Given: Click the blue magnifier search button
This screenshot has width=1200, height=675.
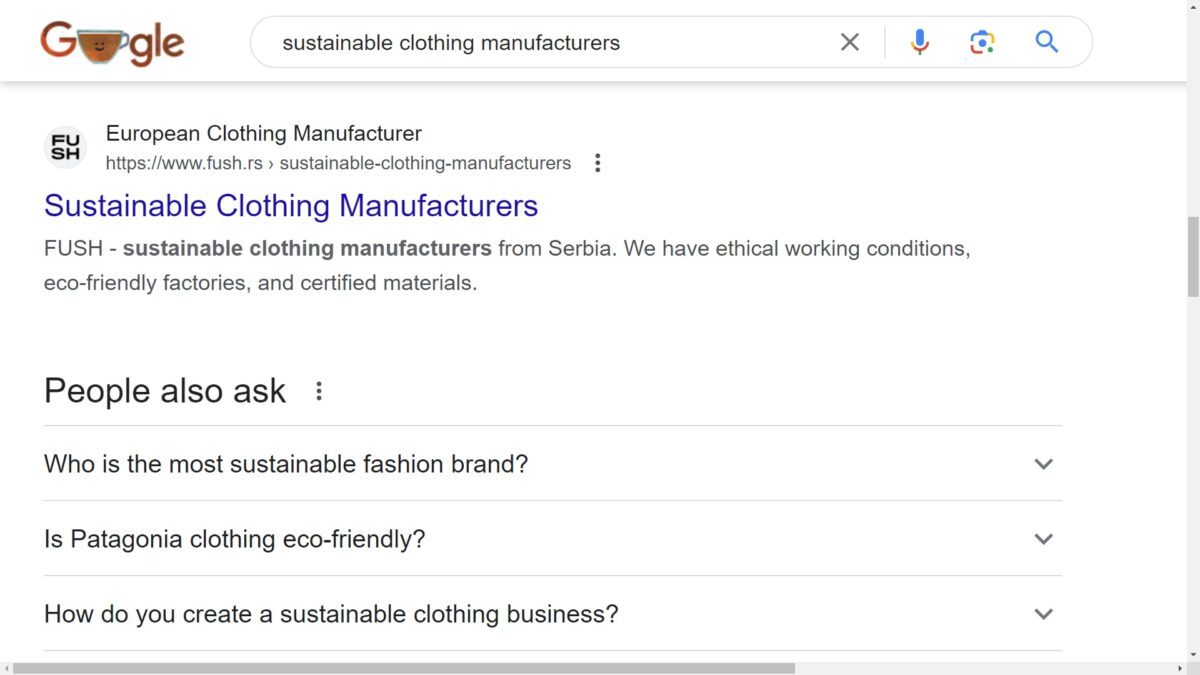Looking at the screenshot, I should click(x=1046, y=42).
